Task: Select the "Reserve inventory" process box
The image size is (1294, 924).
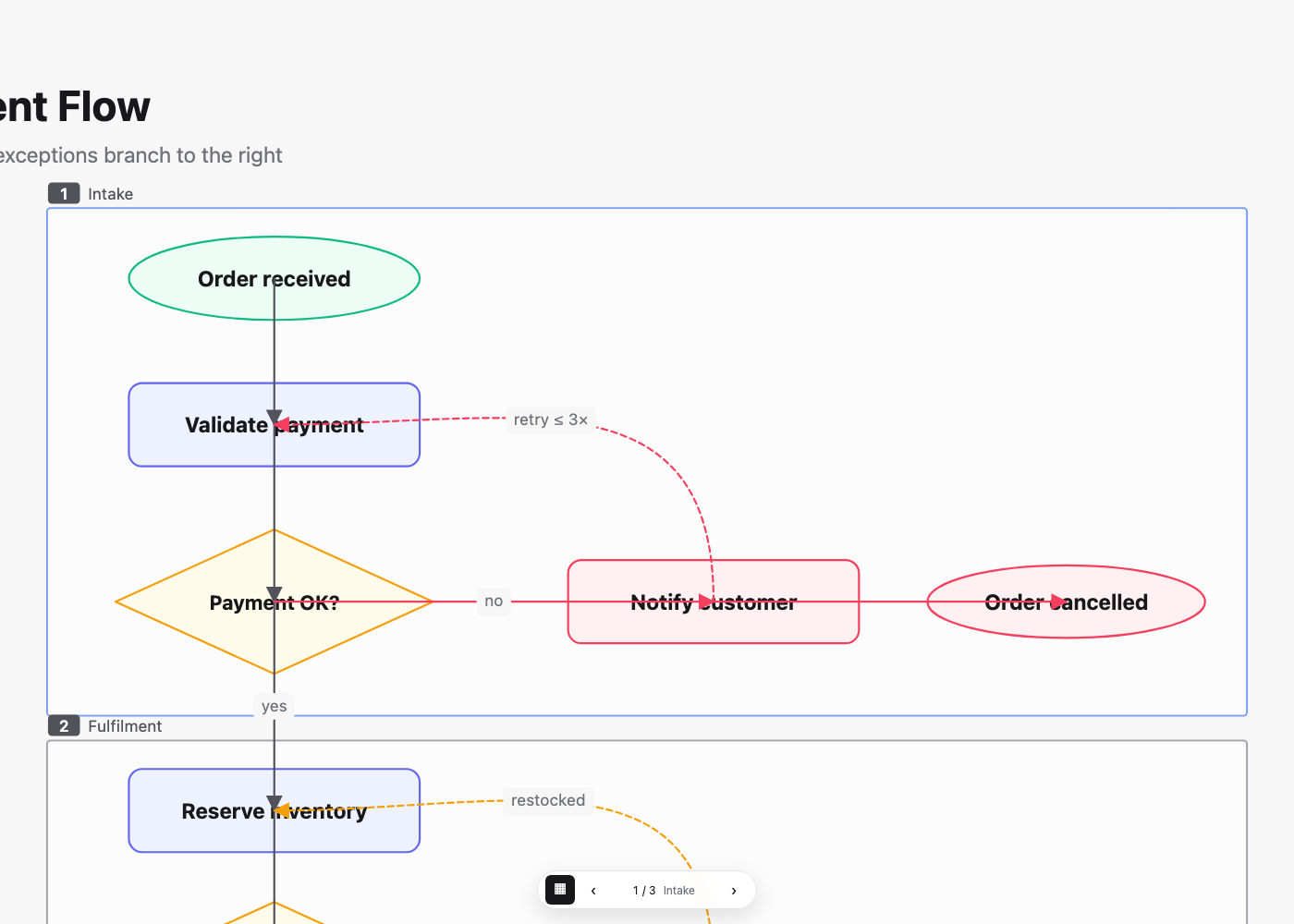Action: tap(275, 810)
